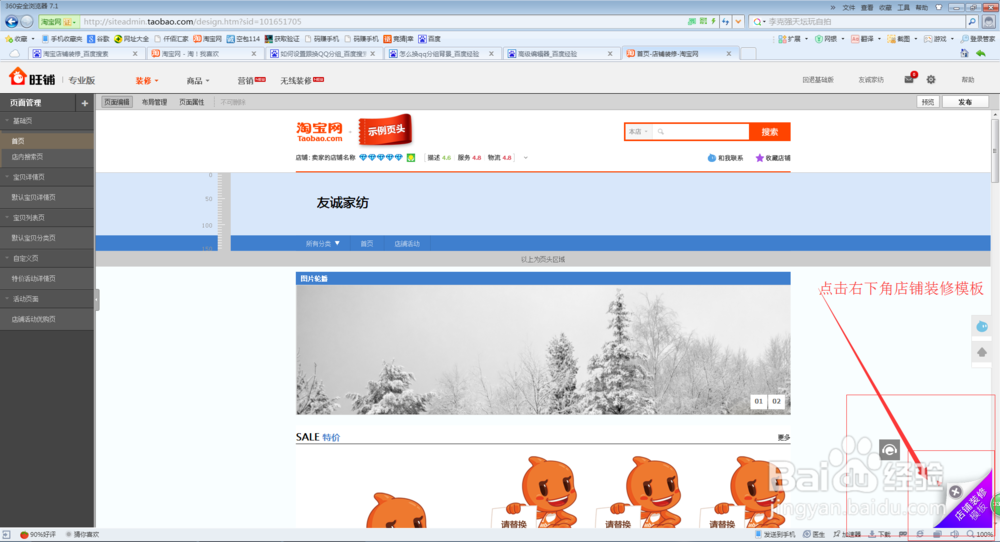Screen dimensions: 1000x542
Task: Click the browser search magnifier button
Action: pos(972,22)
